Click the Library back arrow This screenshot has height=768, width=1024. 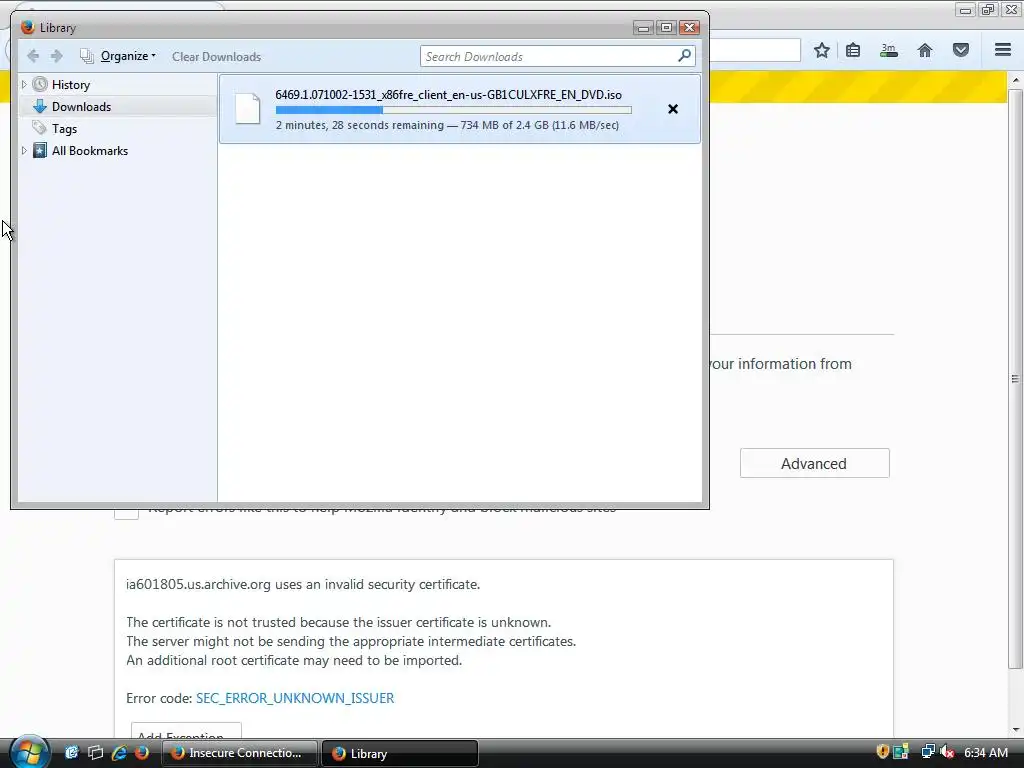pyautogui.click(x=33, y=56)
